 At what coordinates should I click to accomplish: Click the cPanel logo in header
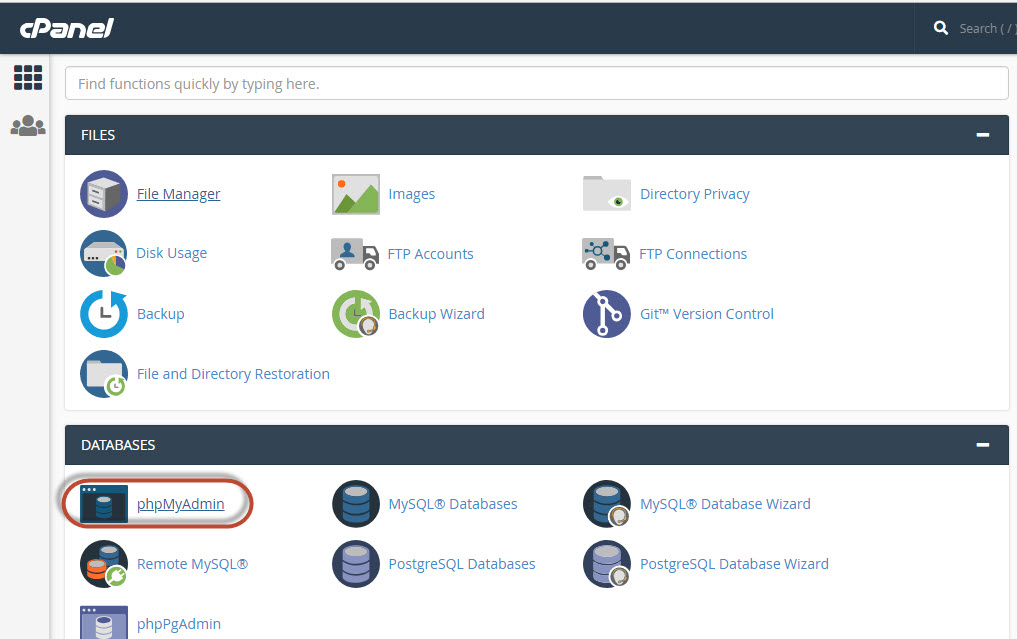pos(67,28)
